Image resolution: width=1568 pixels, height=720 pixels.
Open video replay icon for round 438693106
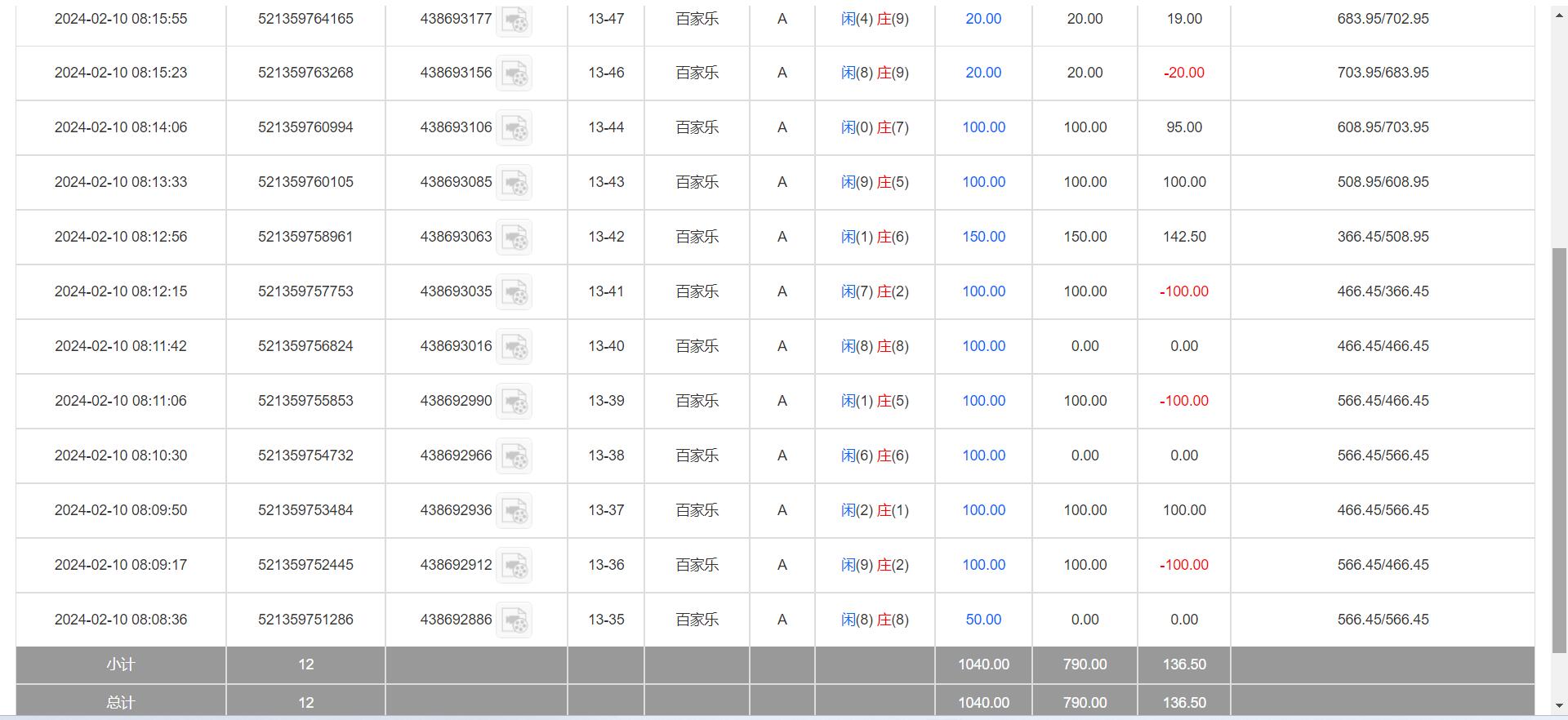tap(514, 128)
